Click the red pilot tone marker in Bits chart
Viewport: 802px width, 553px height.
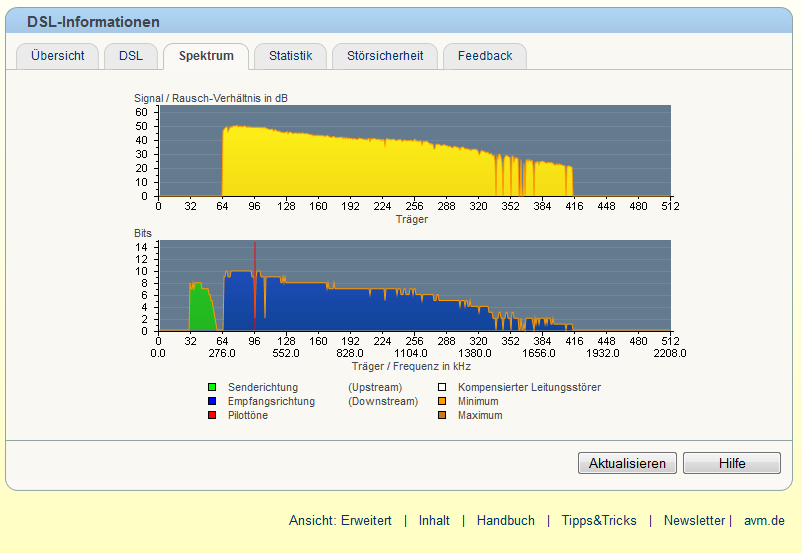[255, 286]
